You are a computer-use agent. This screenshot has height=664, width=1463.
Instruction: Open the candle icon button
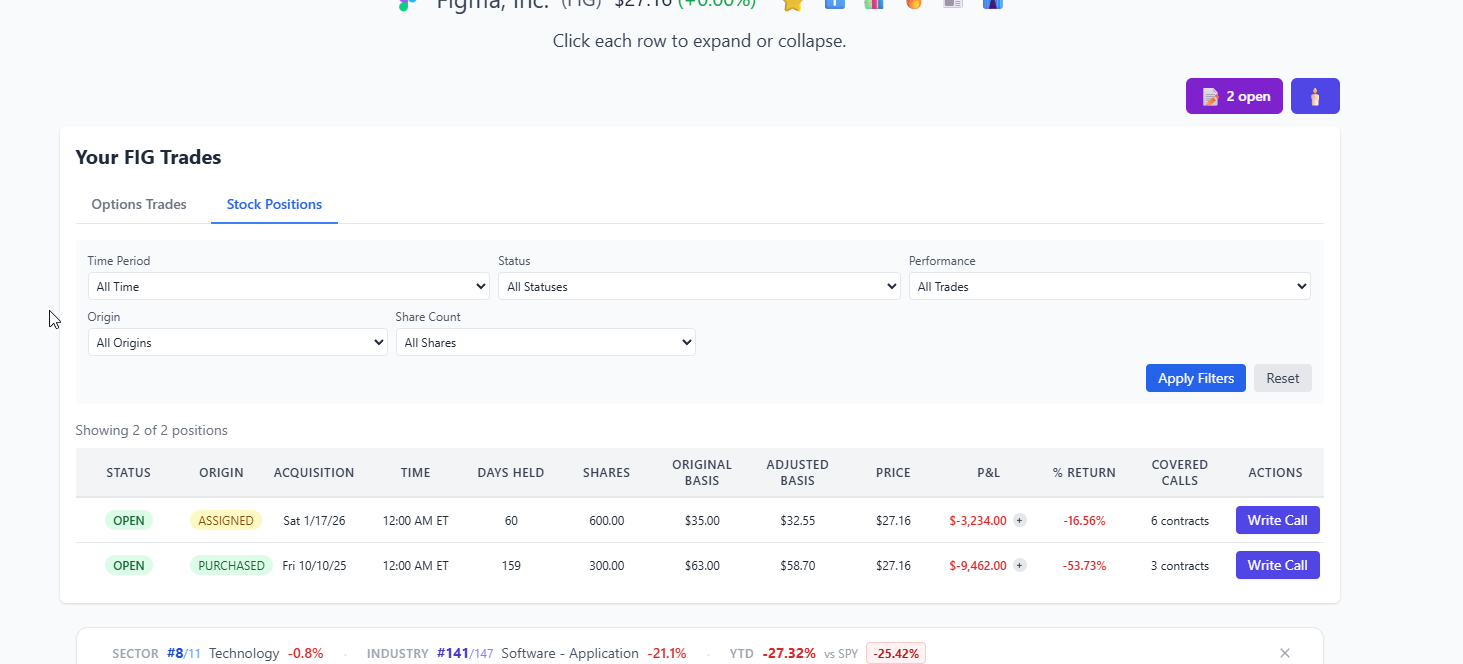pos(1315,96)
